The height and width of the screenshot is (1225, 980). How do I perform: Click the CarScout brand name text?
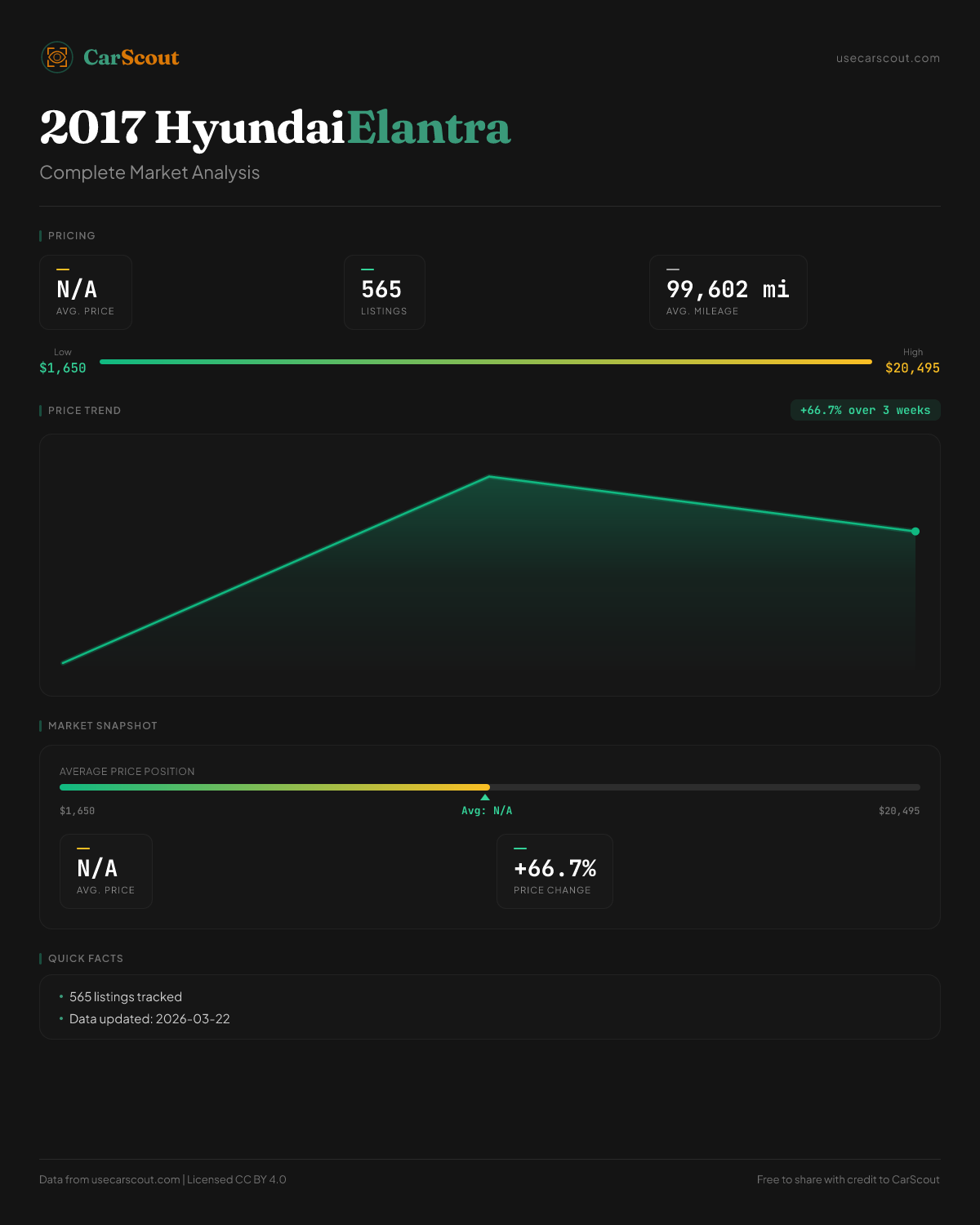(131, 57)
